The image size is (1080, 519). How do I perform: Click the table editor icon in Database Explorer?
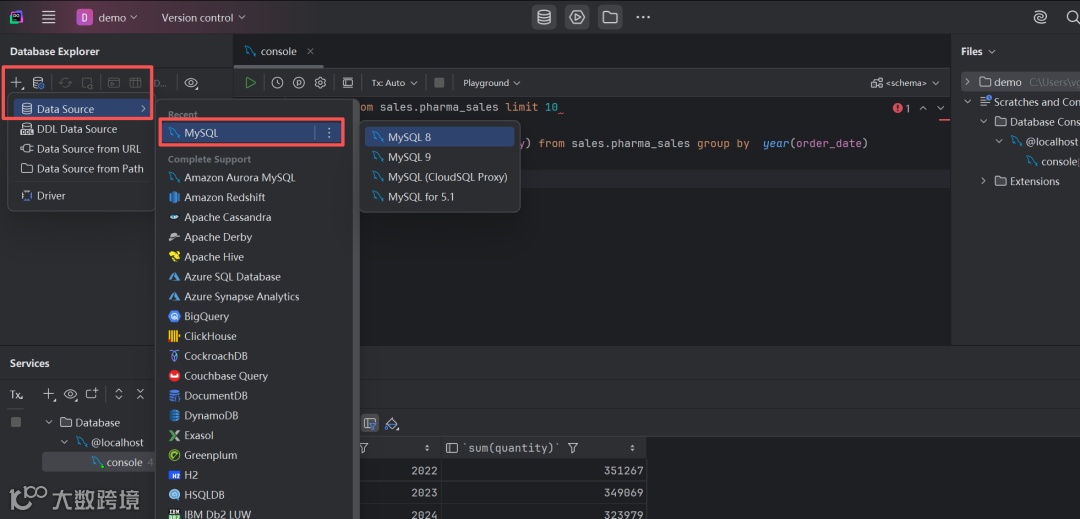[136, 83]
